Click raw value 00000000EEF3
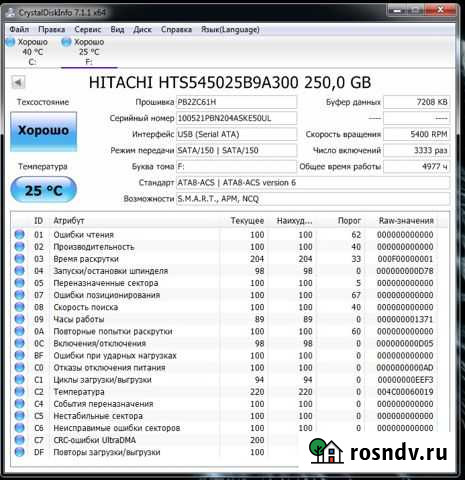Viewport: 465px width, 480px height. 405,380
